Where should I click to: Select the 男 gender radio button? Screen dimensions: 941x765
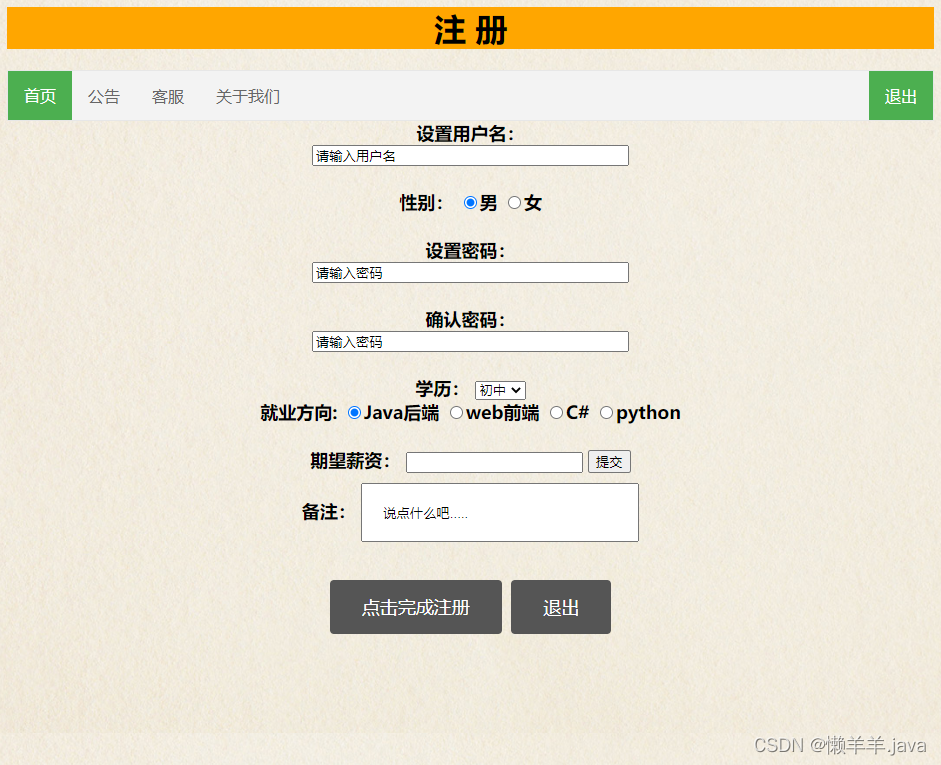point(470,203)
